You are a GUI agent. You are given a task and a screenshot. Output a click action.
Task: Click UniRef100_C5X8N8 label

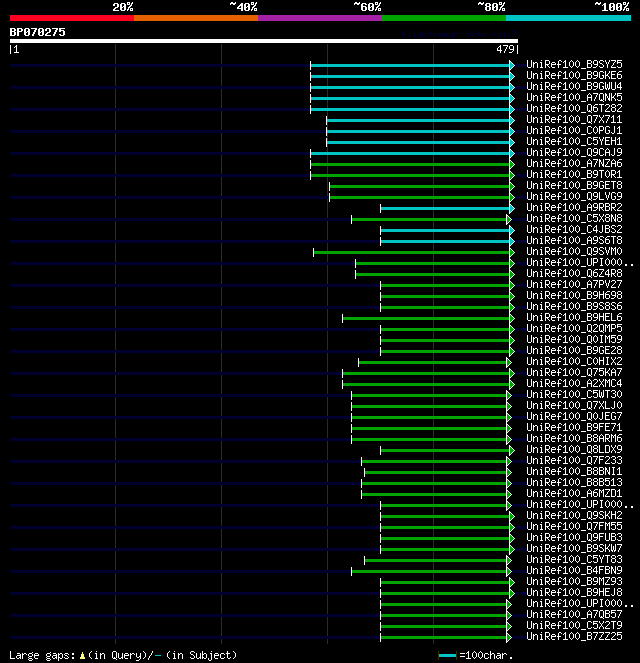(x=574, y=218)
